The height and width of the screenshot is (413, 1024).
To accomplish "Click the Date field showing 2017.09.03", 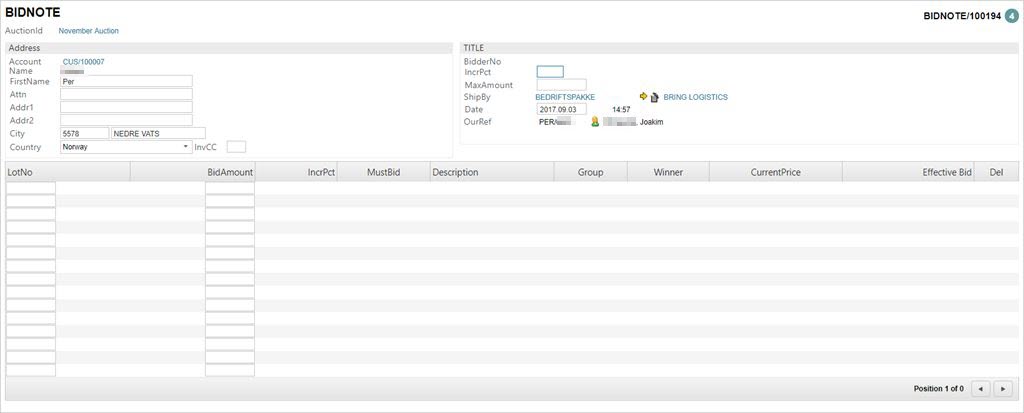I will point(566,109).
